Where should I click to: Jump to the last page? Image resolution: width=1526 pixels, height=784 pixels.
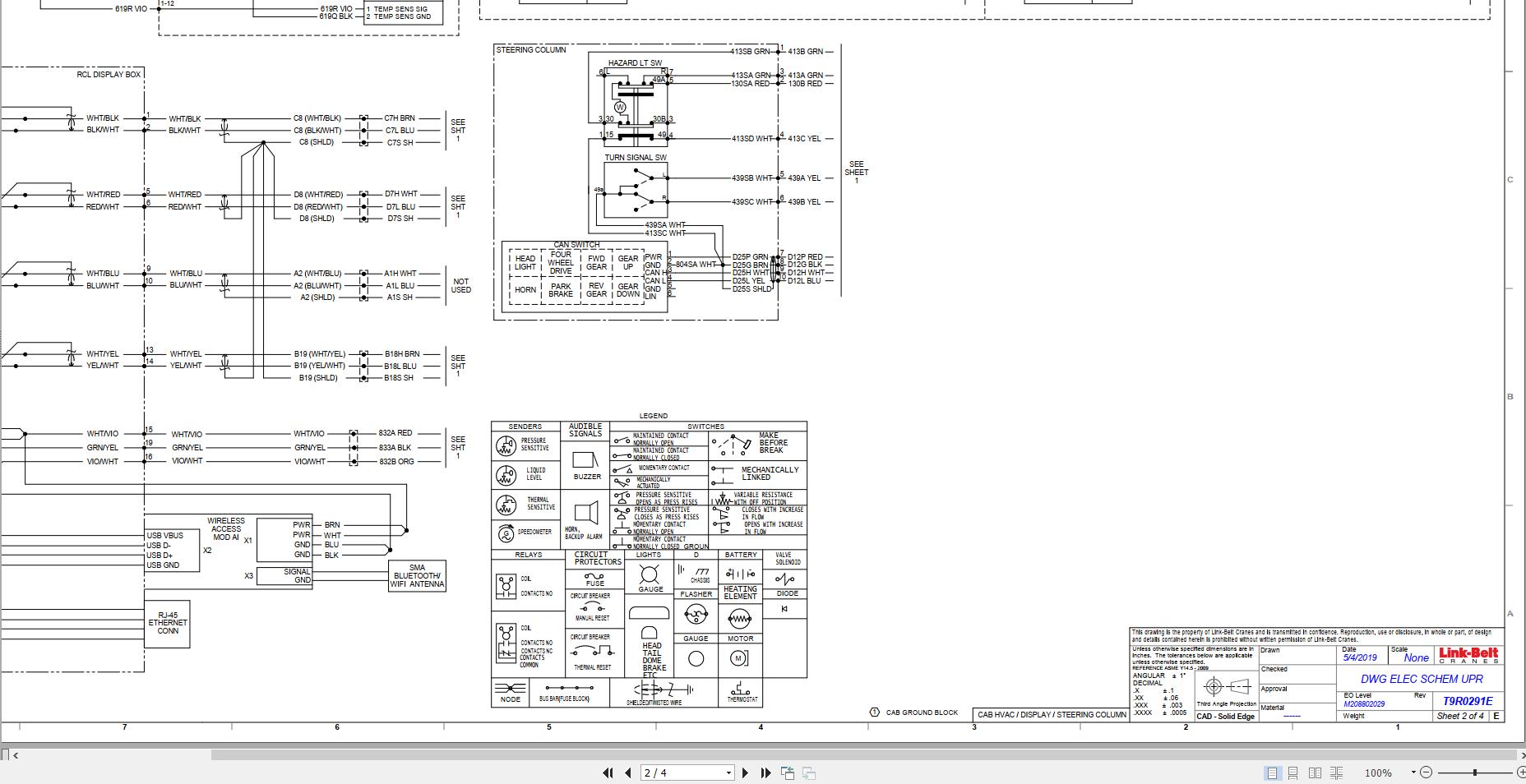pos(765,772)
